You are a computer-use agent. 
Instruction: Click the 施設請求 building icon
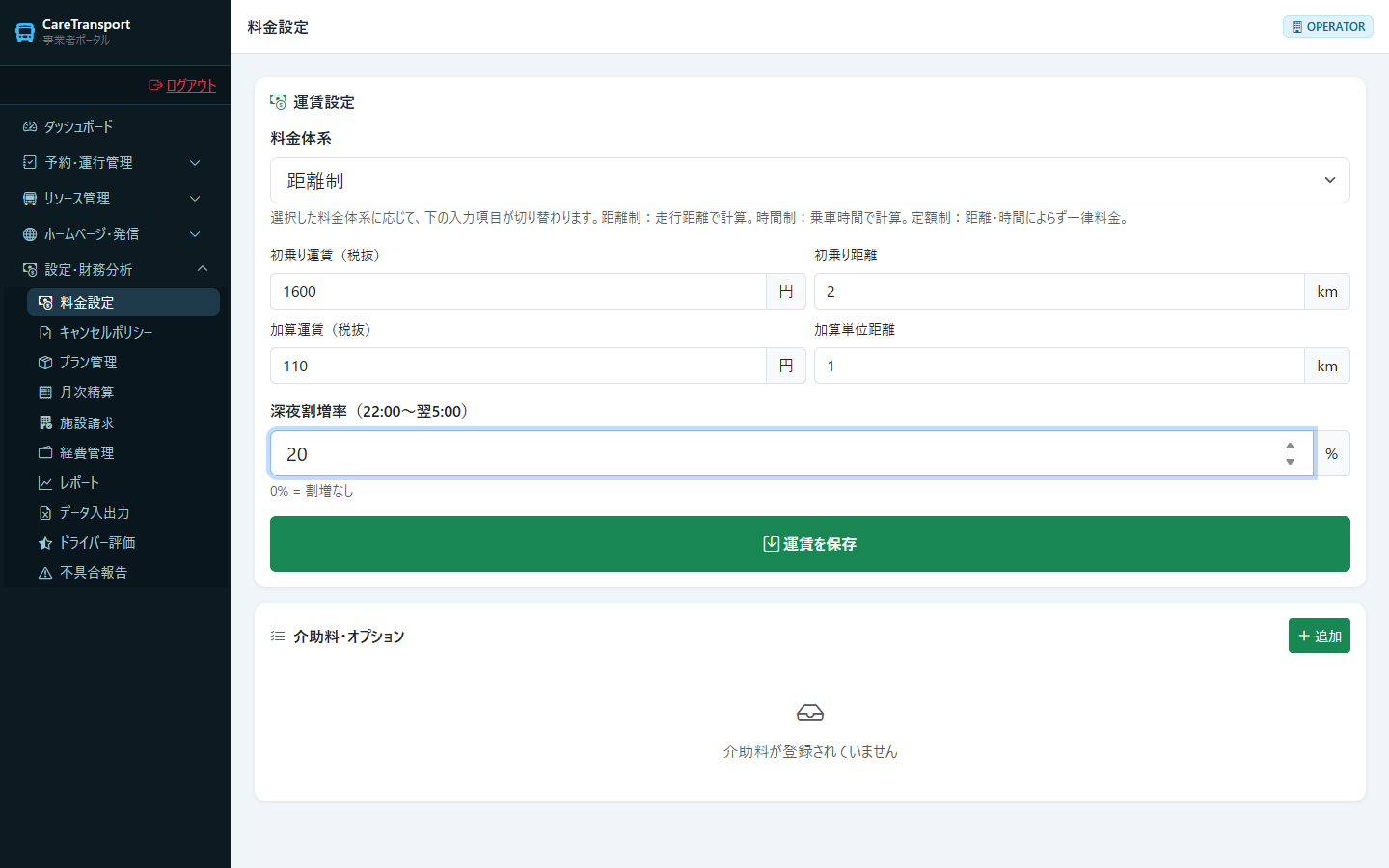click(45, 422)
